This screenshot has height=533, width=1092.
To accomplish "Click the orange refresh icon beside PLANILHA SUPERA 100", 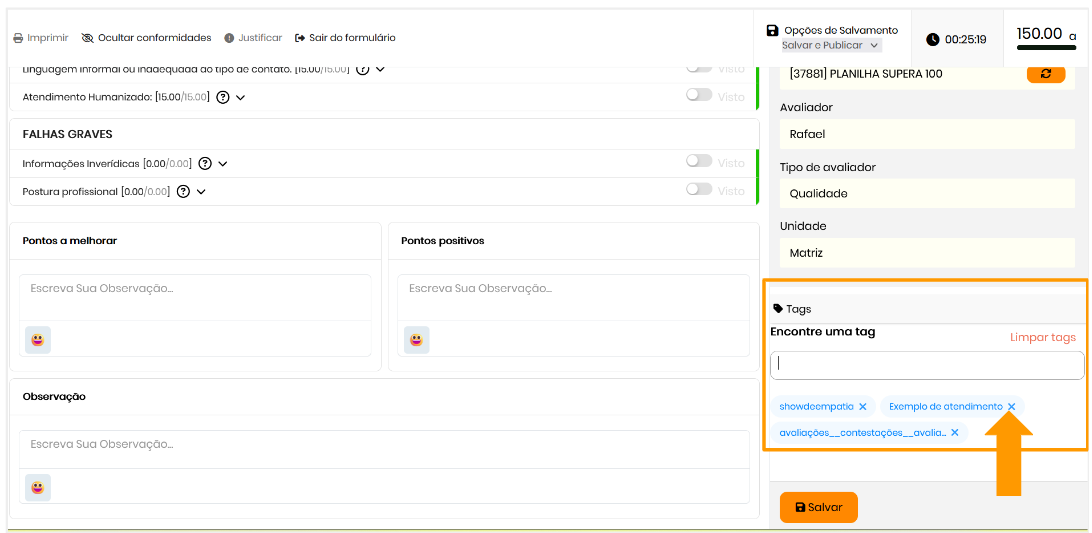I will [1046, 74].
